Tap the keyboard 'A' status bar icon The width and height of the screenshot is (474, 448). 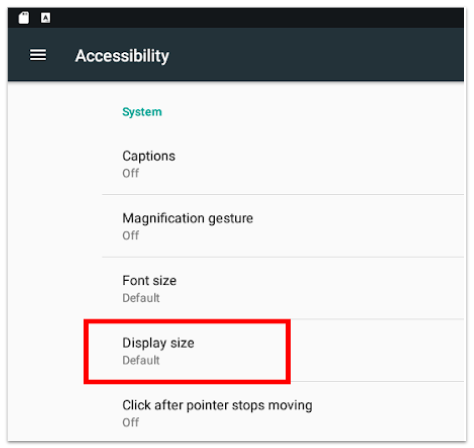(46, 18)
